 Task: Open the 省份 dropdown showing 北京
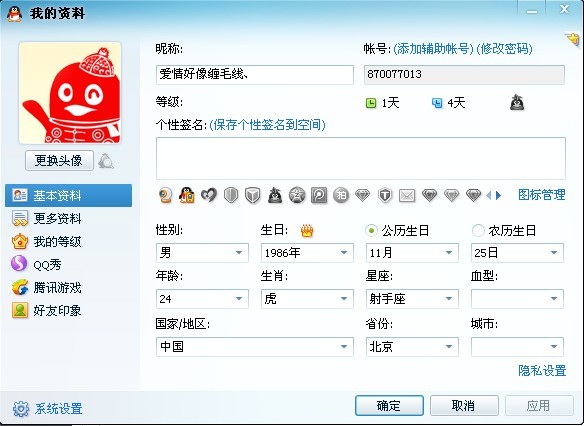coord(412,347)
